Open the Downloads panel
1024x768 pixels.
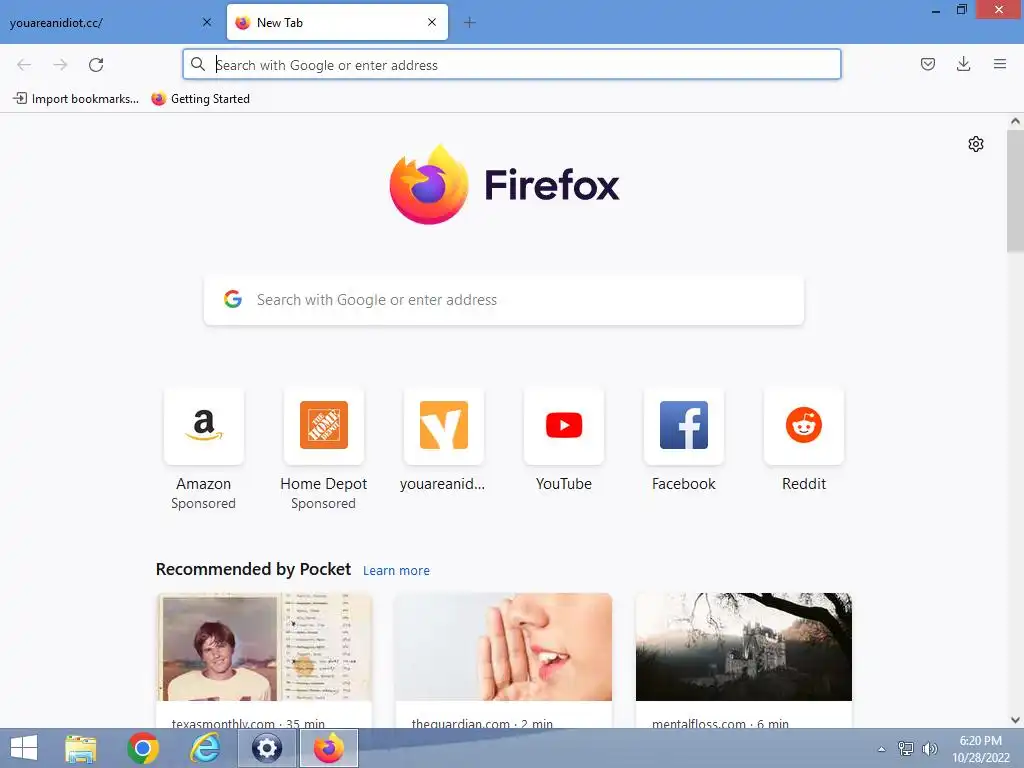point(963,64)
